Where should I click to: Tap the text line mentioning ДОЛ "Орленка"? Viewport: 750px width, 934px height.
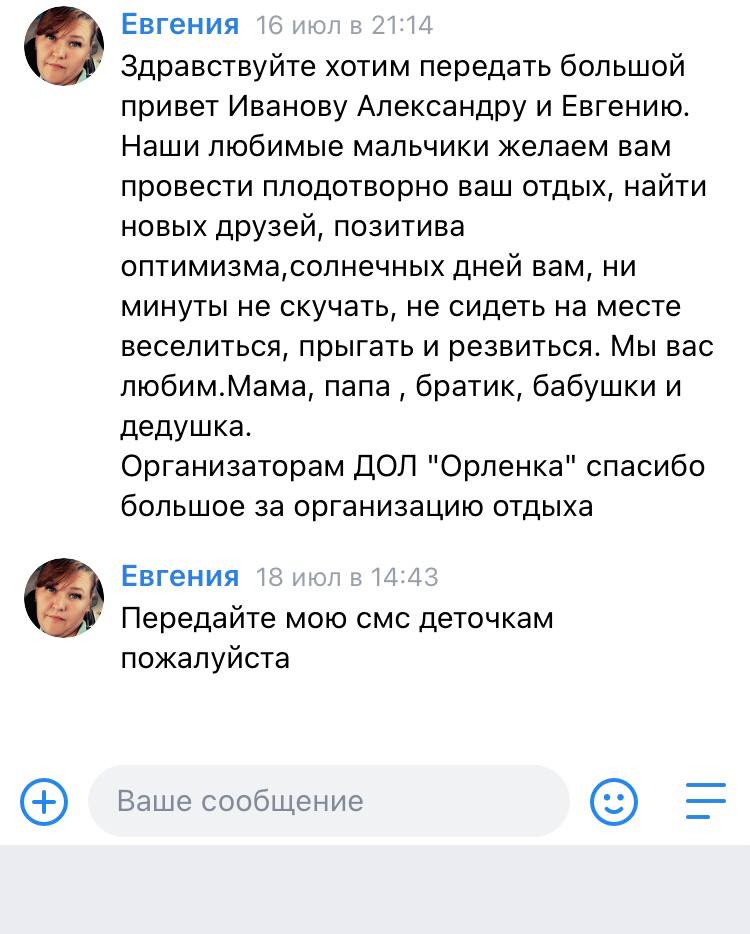point(412,467)
